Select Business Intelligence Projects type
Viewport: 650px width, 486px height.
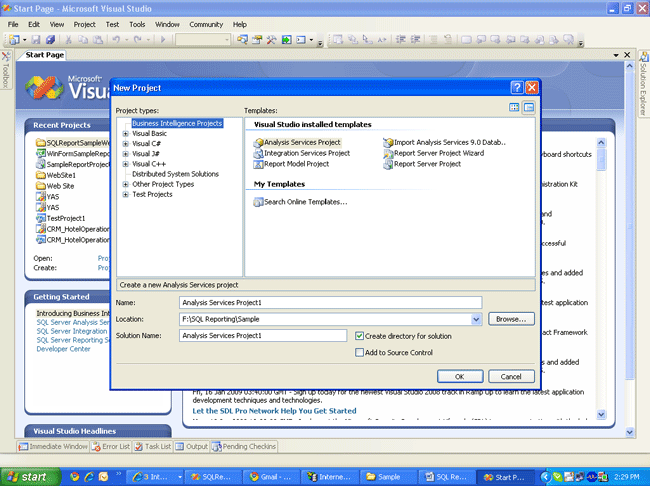177,123
